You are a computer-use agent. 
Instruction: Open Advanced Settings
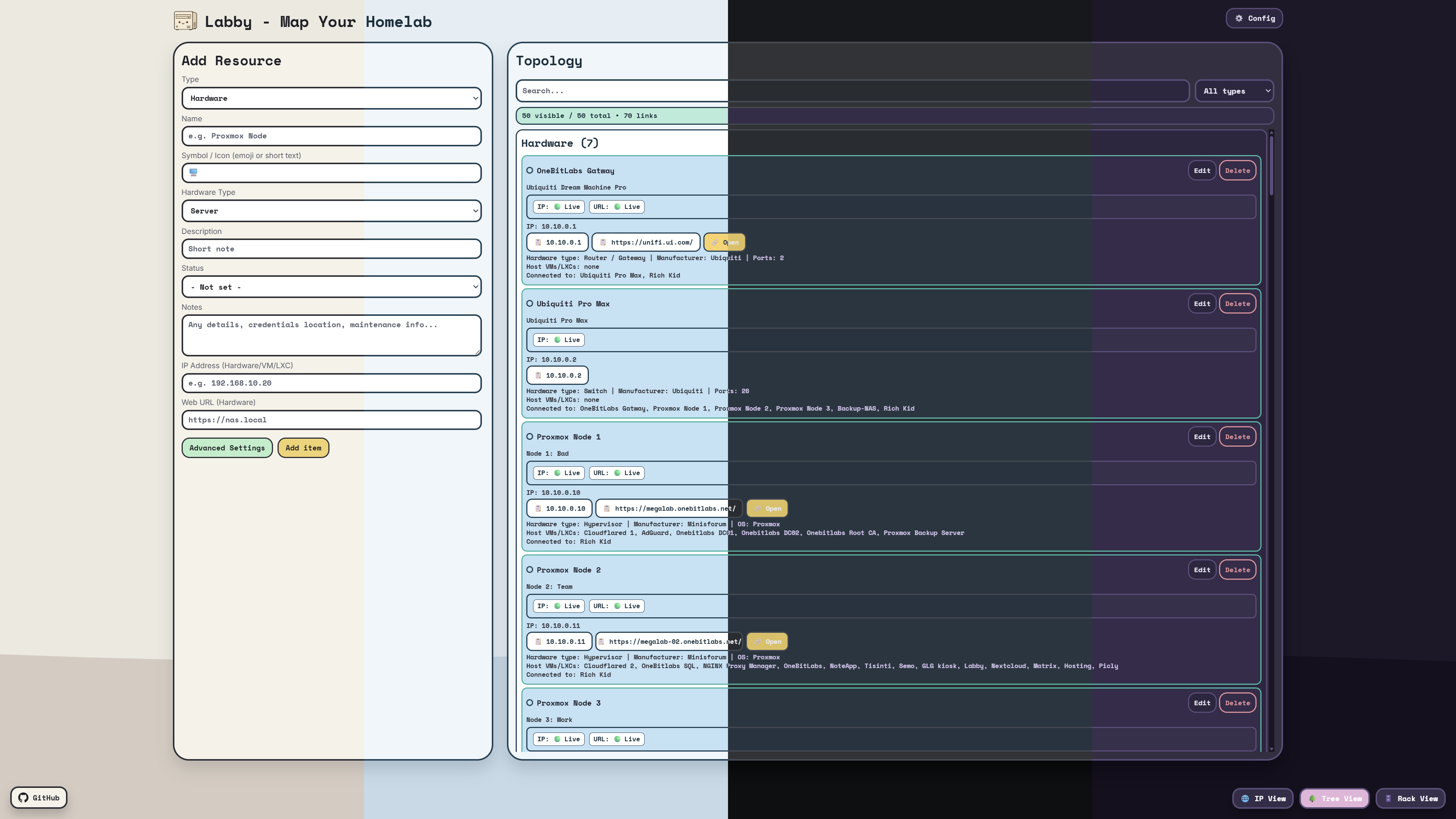pyautogui.click(x=227, y=448)
